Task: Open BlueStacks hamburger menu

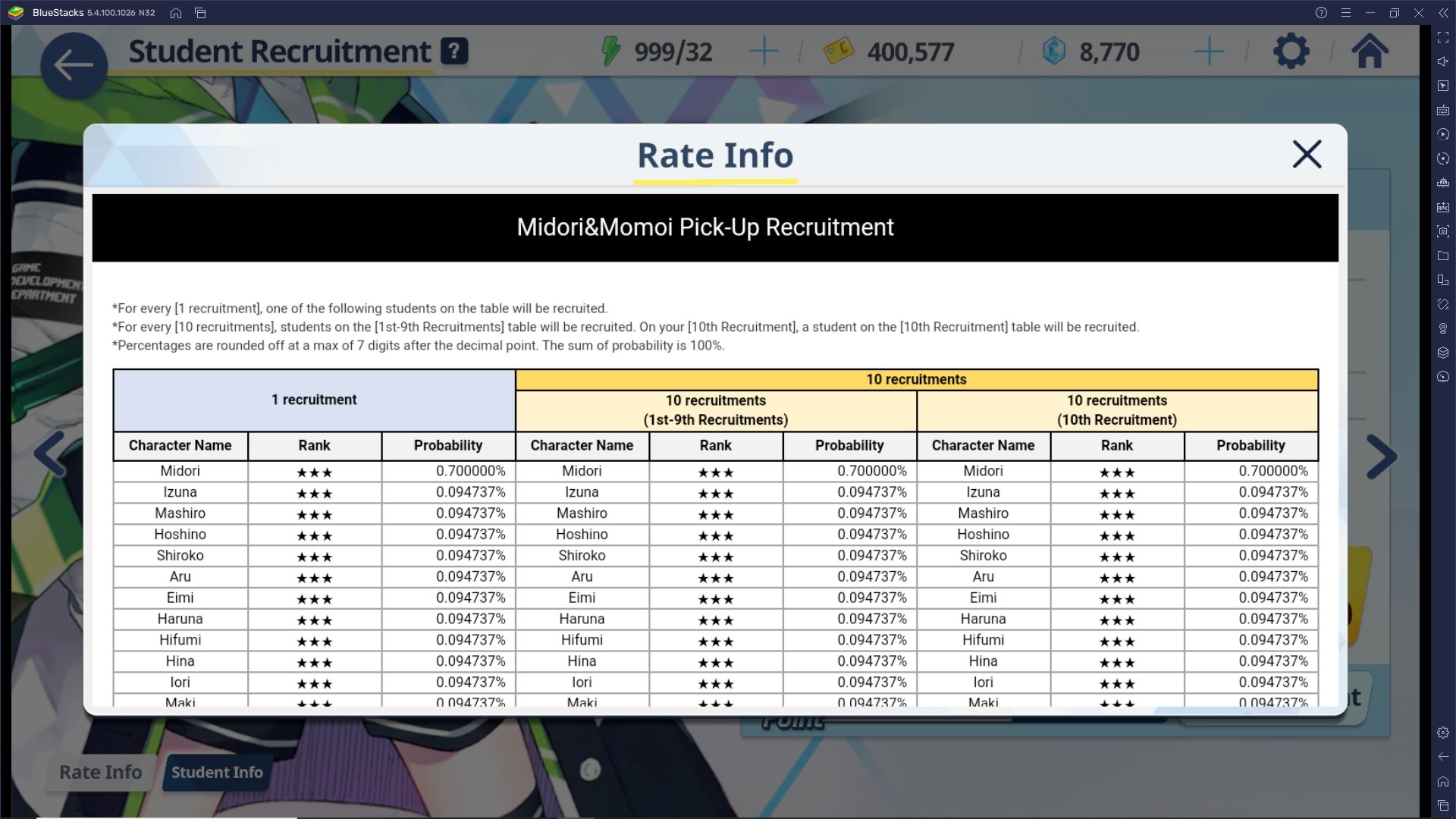Action: click(1345, 13)
